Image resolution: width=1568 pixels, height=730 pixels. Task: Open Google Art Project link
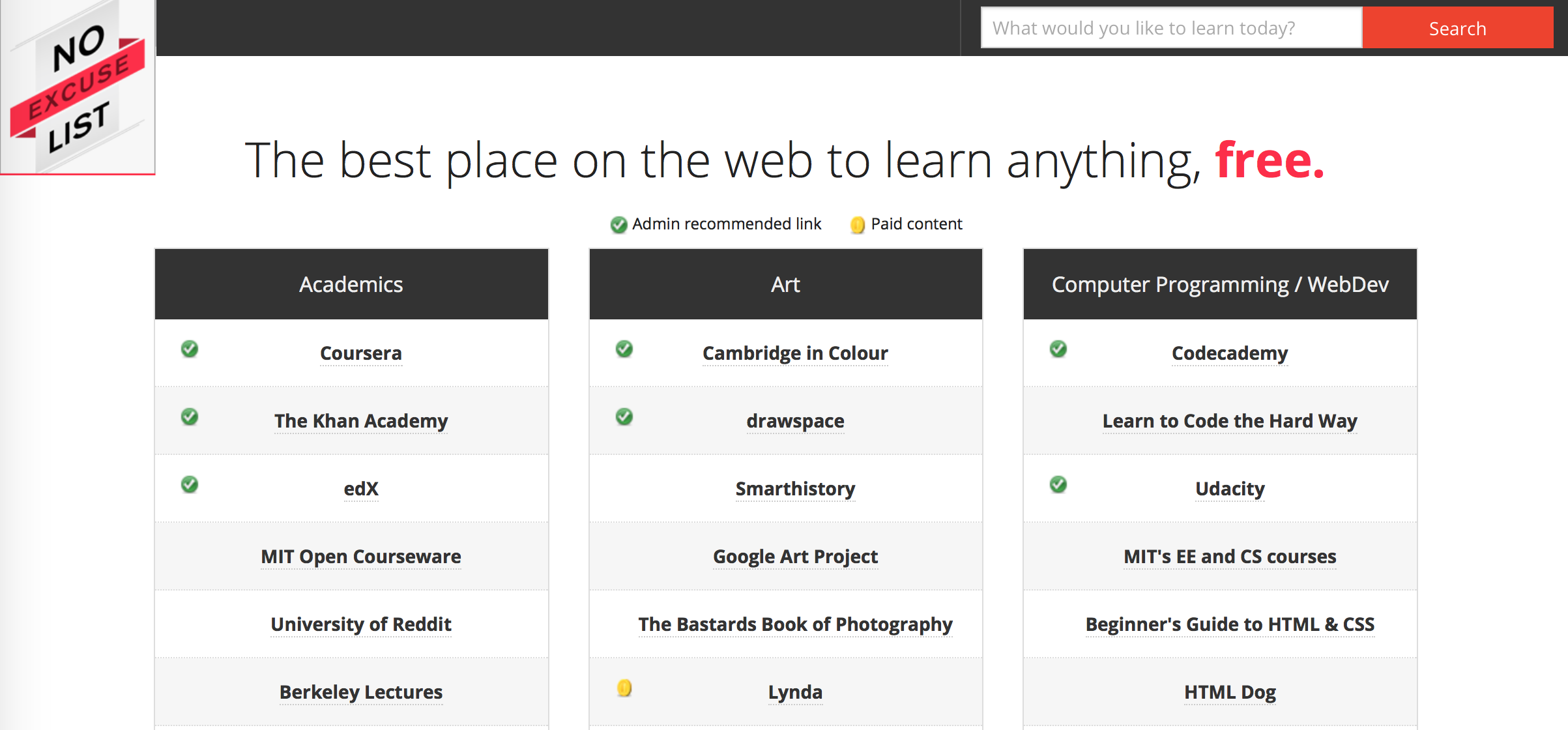pos(795,557)
